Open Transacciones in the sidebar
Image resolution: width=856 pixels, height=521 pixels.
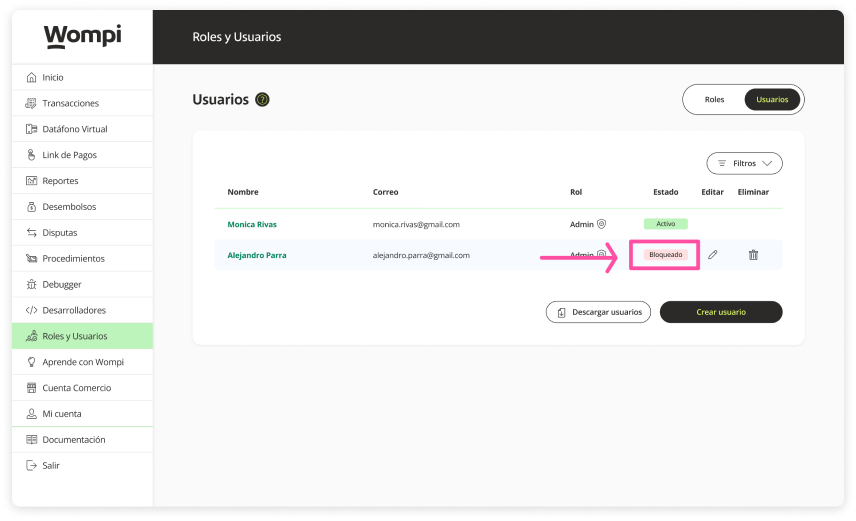coord(70,103)
